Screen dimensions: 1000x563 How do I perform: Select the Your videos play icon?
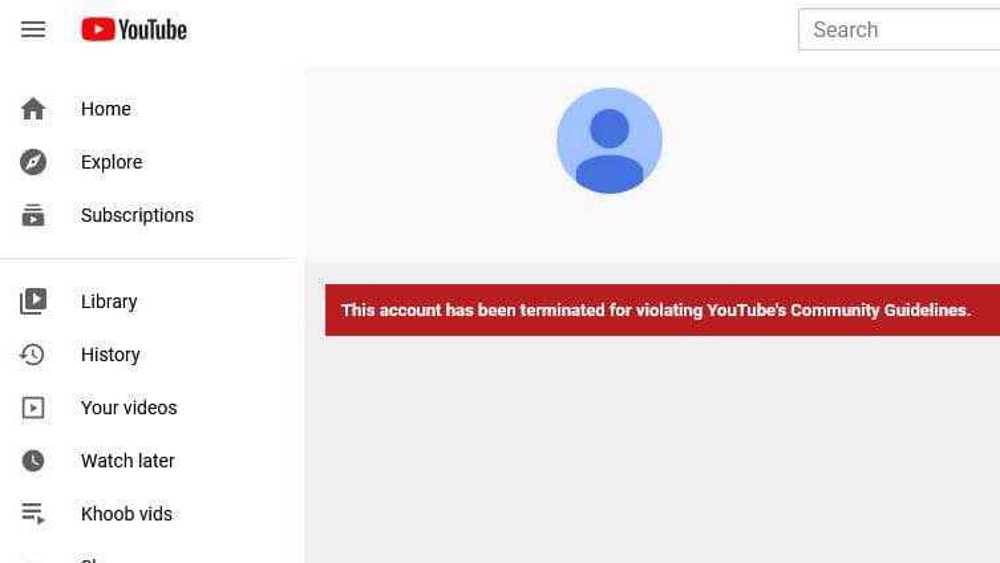point(33,408)
